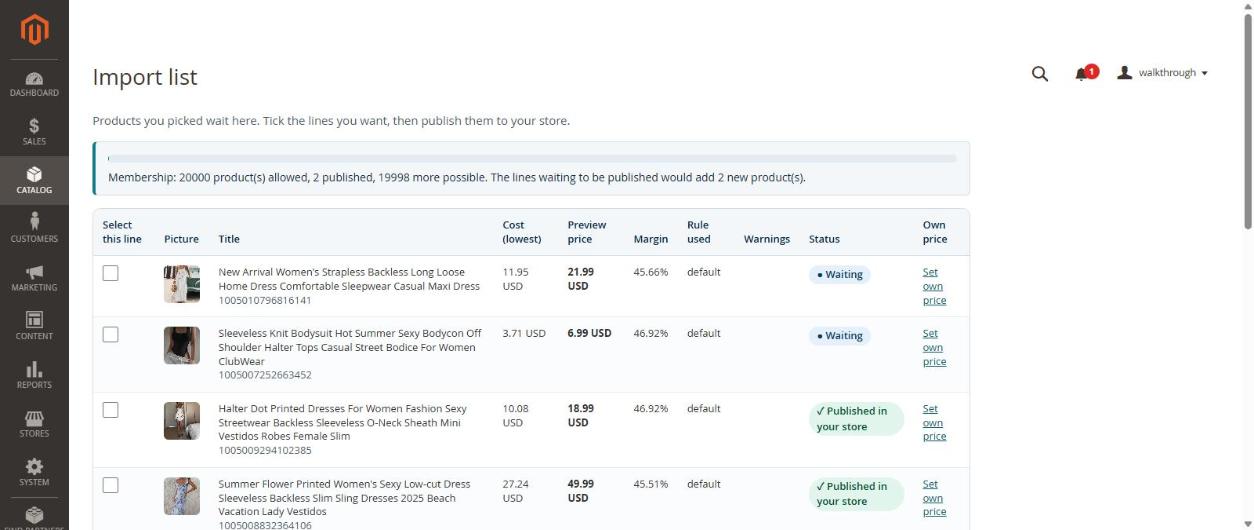Screen dimensions: 1254x530
Task: Set own price for Sleeveless Knit Bodysuit
Action: [934, 348]
